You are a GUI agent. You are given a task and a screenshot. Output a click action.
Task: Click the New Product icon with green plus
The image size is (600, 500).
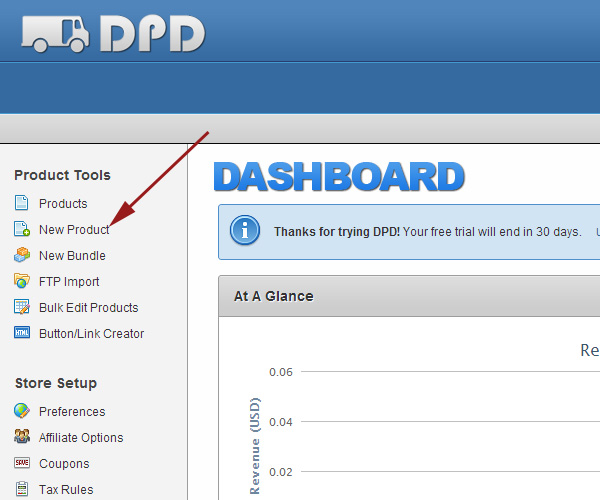pos(22,229)
